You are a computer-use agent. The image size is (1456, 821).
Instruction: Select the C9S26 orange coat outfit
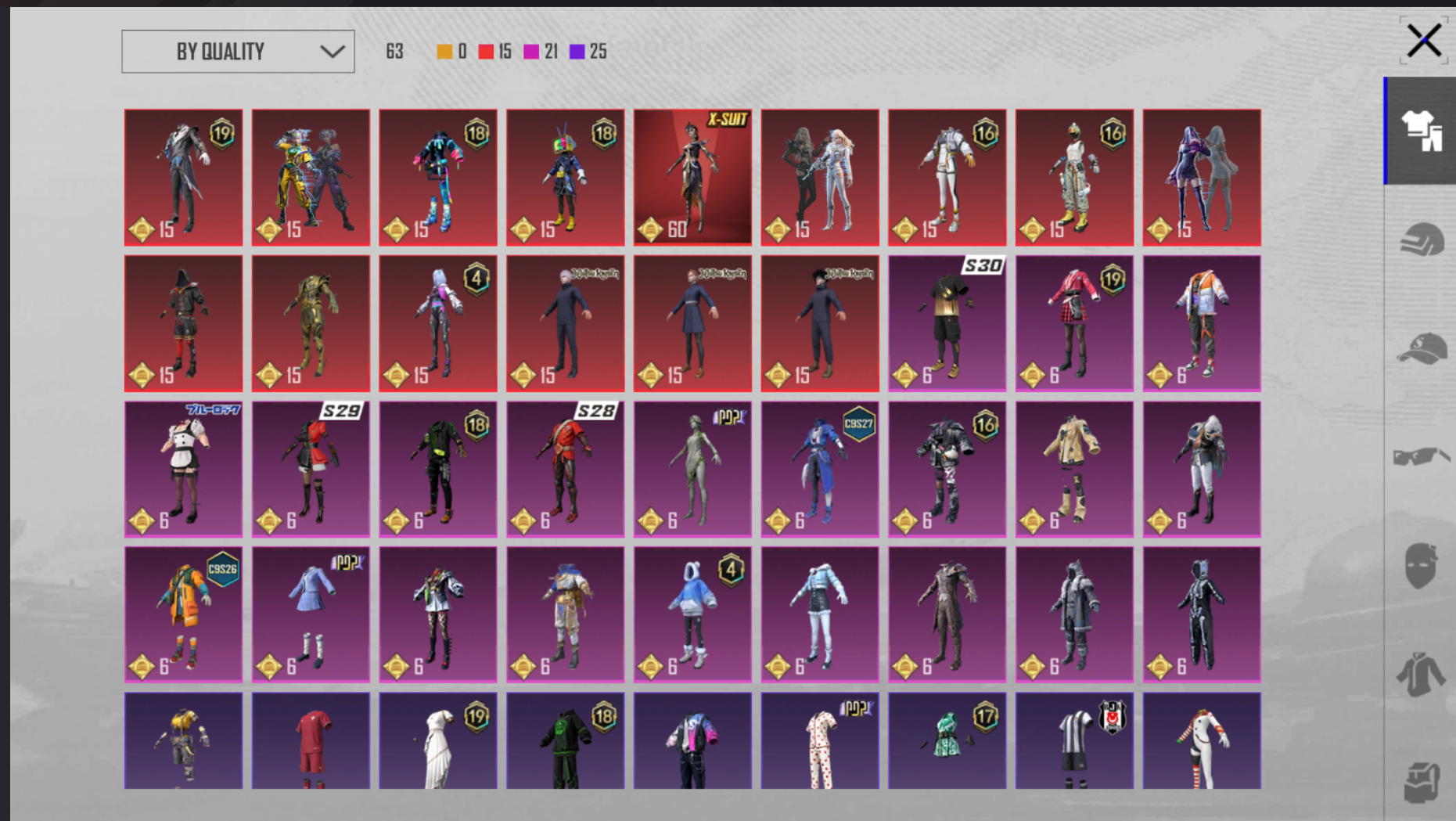point(184,614)
